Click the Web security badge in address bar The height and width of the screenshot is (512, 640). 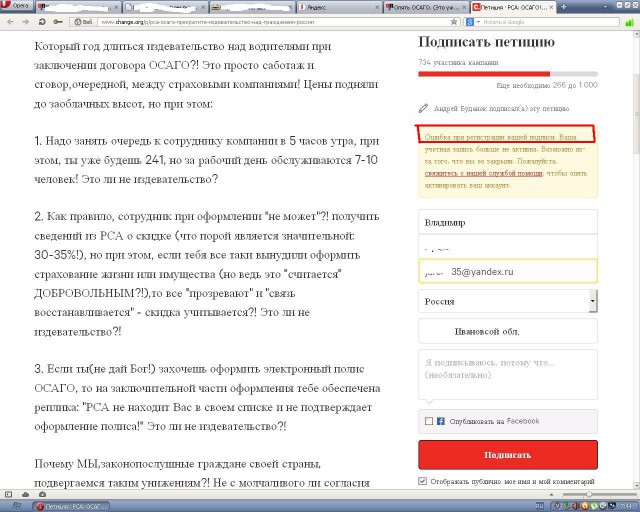(83, 22)
